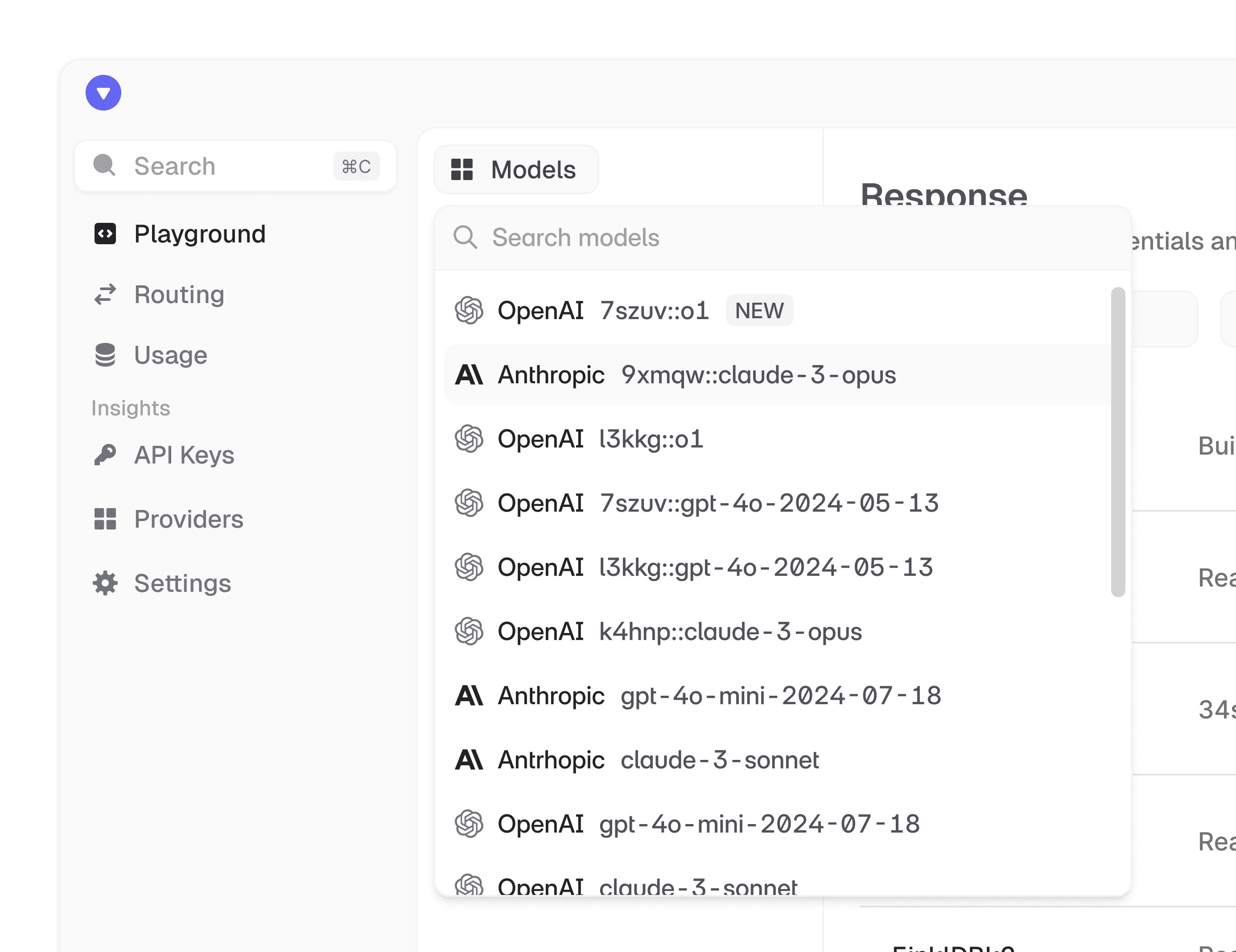The height and width of the screenshot is (952, 1236).
Task: Click the model list scrollbar thumb
Action: pos(1117,441)
